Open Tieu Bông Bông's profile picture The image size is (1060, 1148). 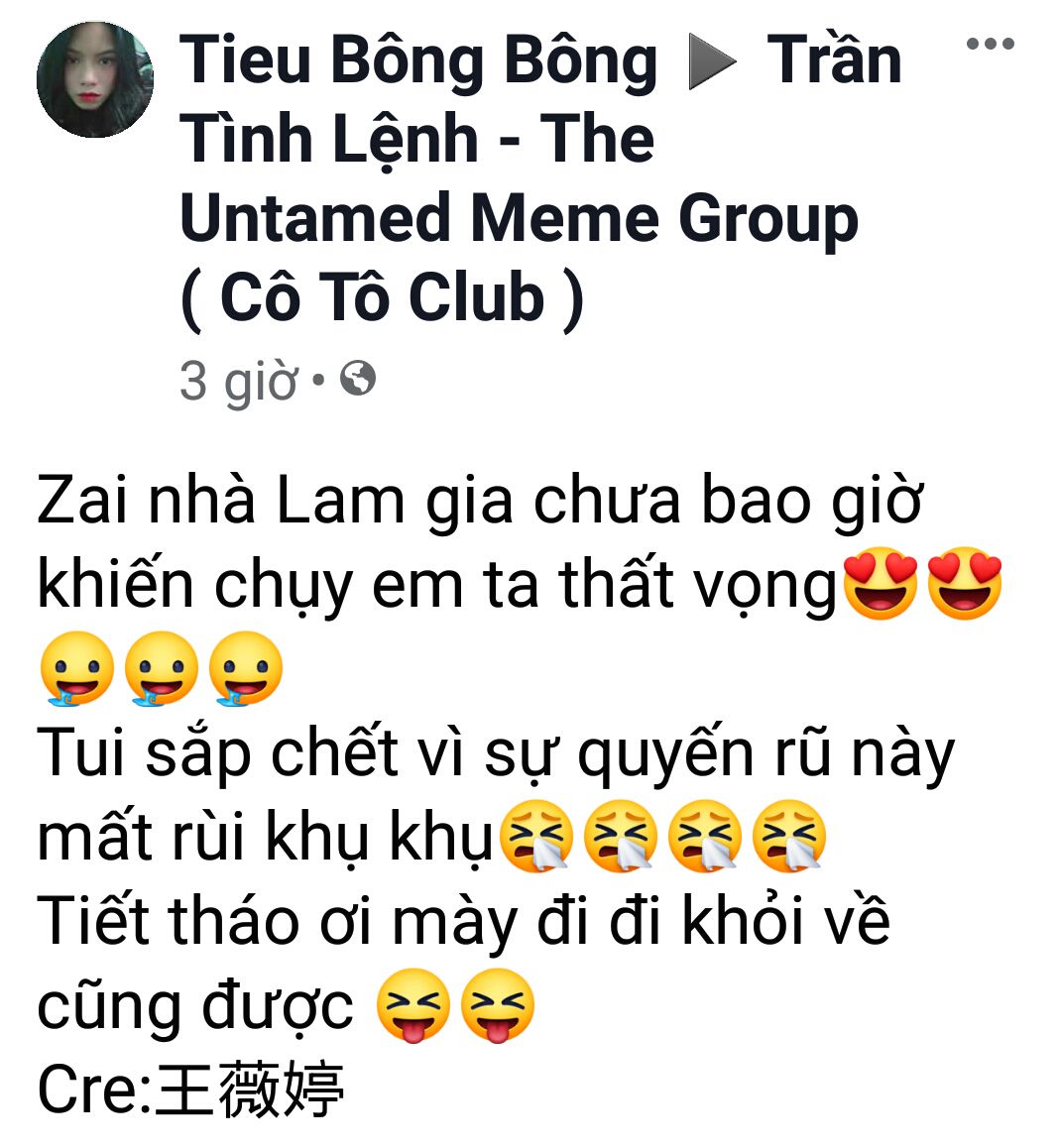point(95,79)
